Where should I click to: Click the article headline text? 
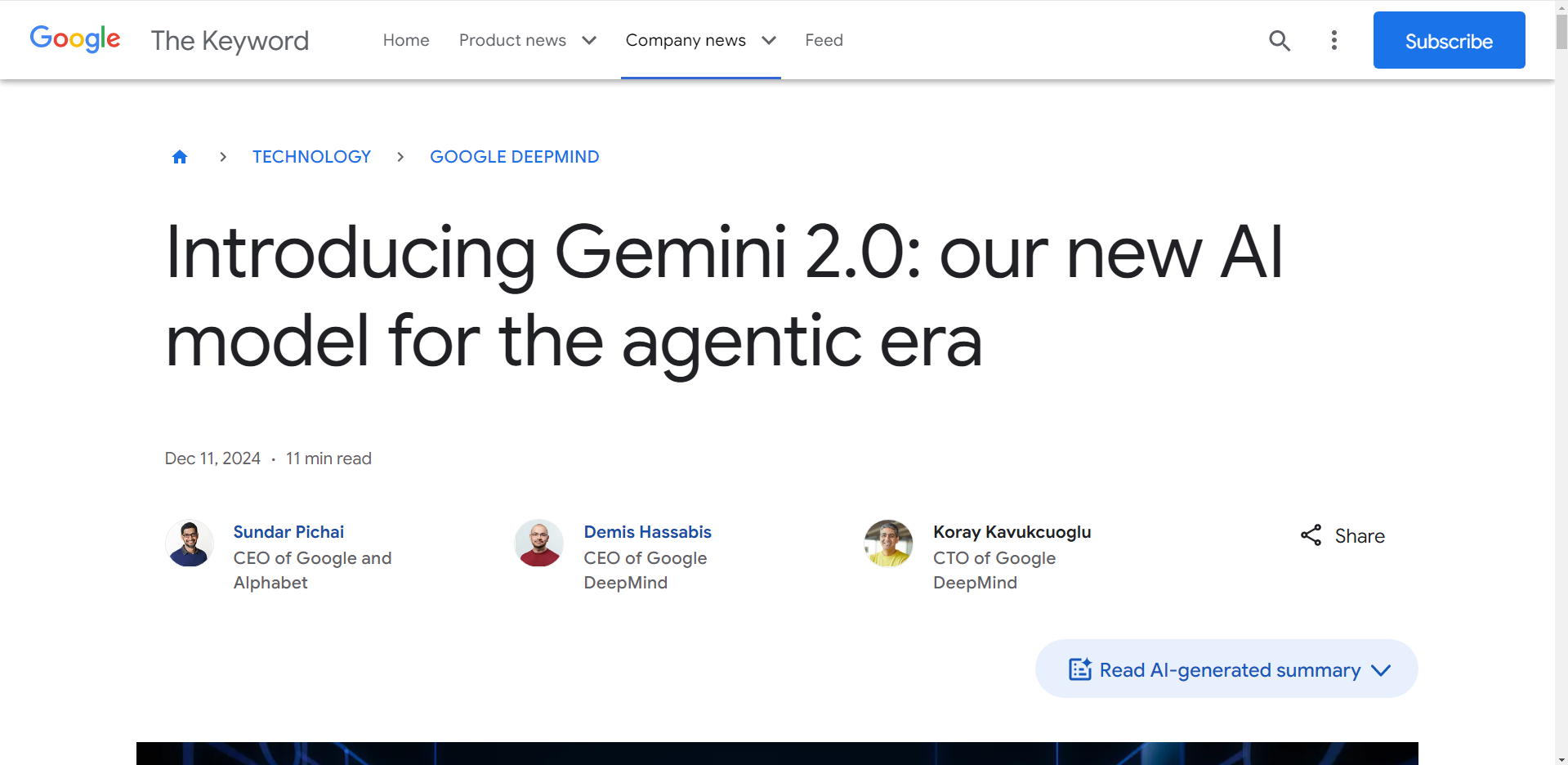point(724,297)
